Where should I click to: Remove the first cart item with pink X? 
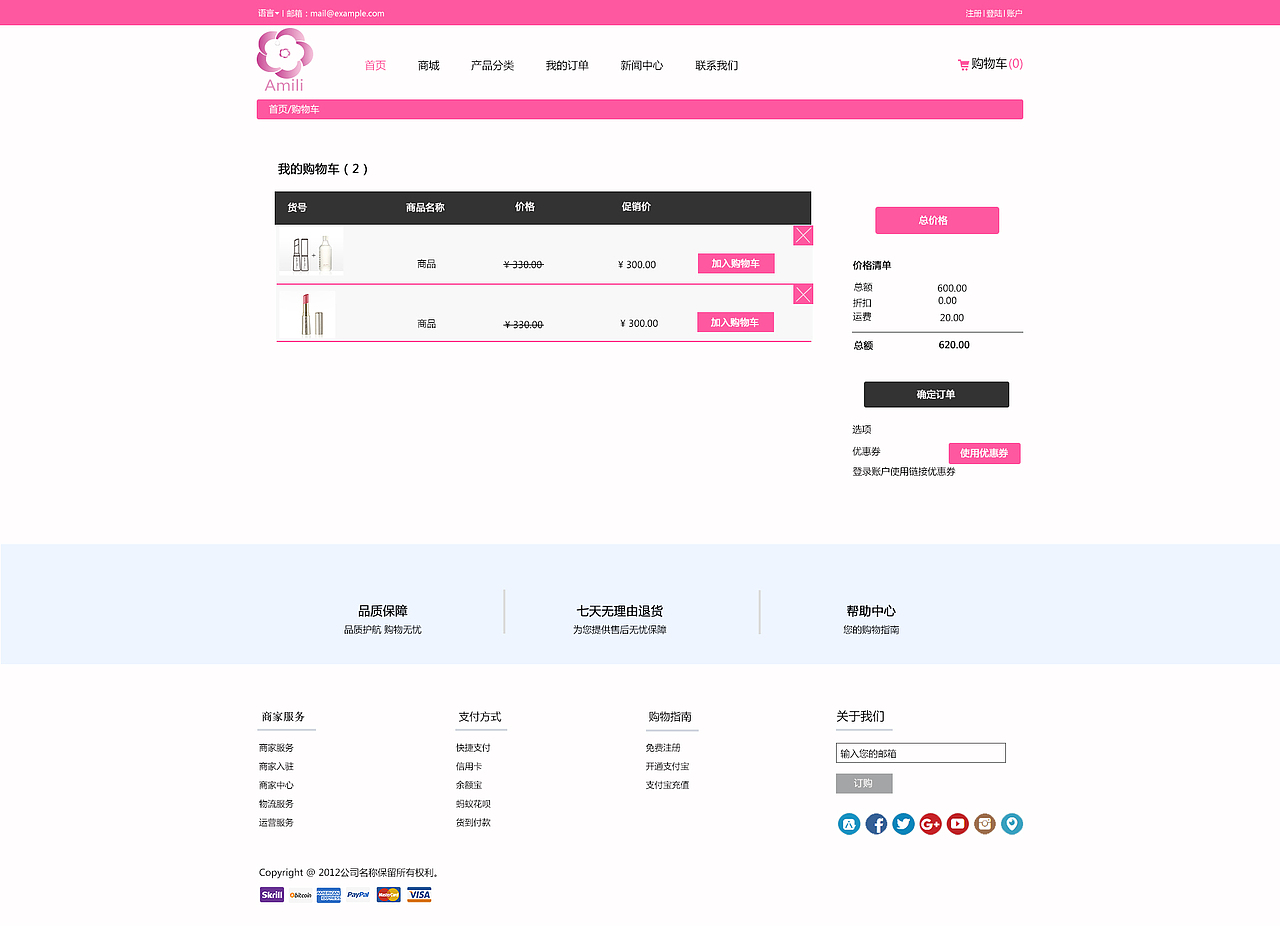tap(803, 234)
